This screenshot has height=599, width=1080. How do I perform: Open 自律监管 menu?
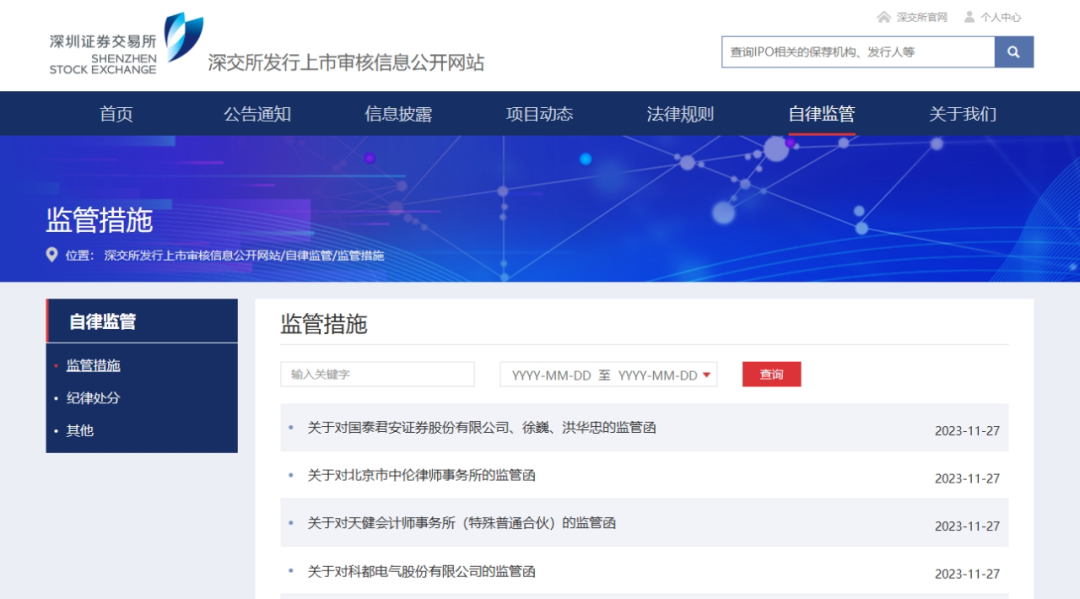pos(822,114)
